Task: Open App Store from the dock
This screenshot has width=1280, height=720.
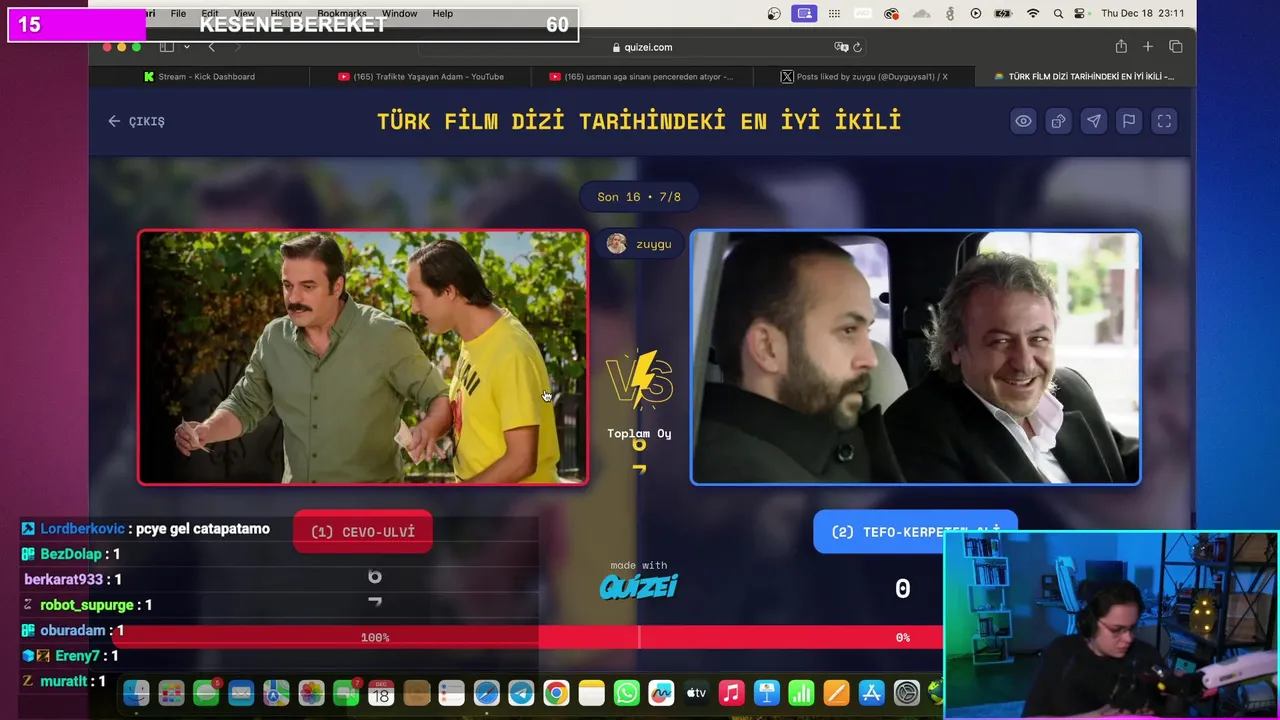Action: pos(871,693)
